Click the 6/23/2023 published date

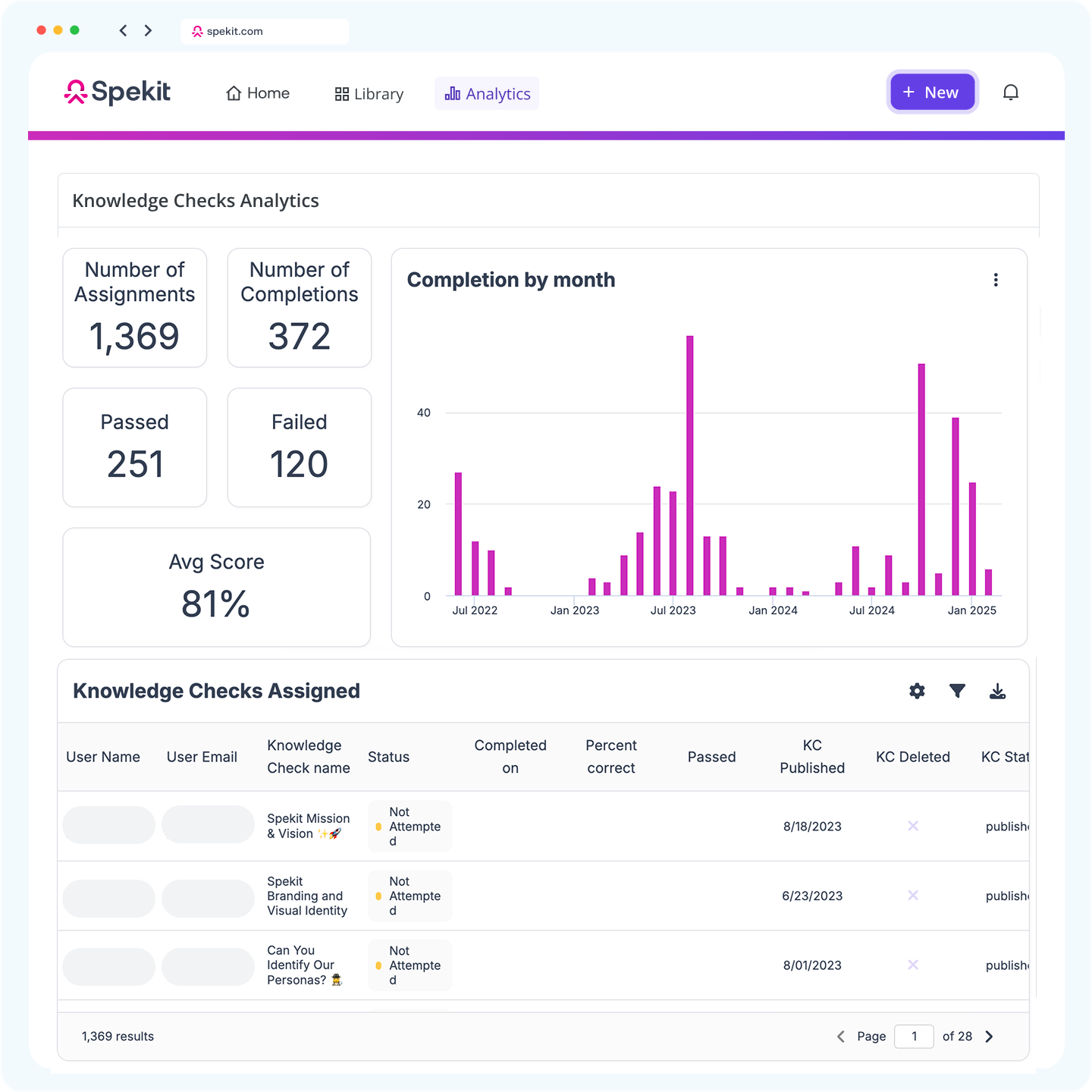click(x=812, y=896)
